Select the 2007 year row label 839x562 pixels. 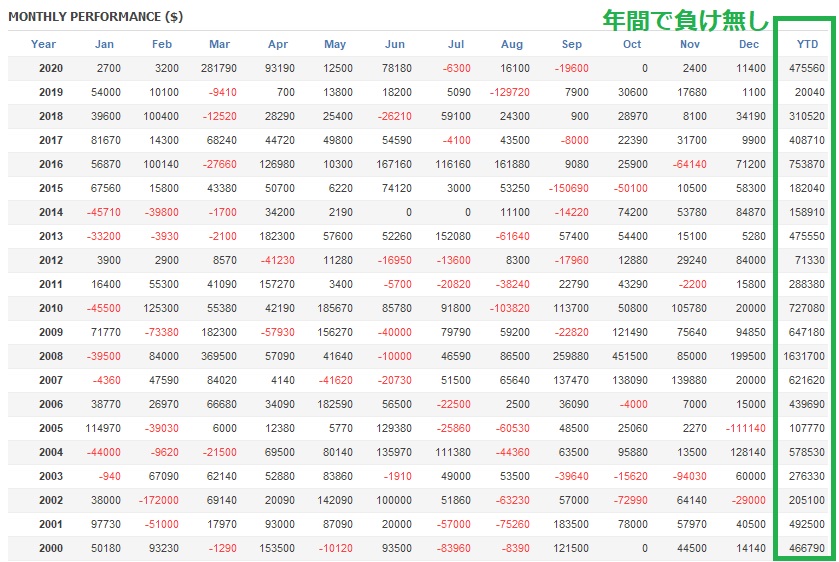(x=51, y=381)
